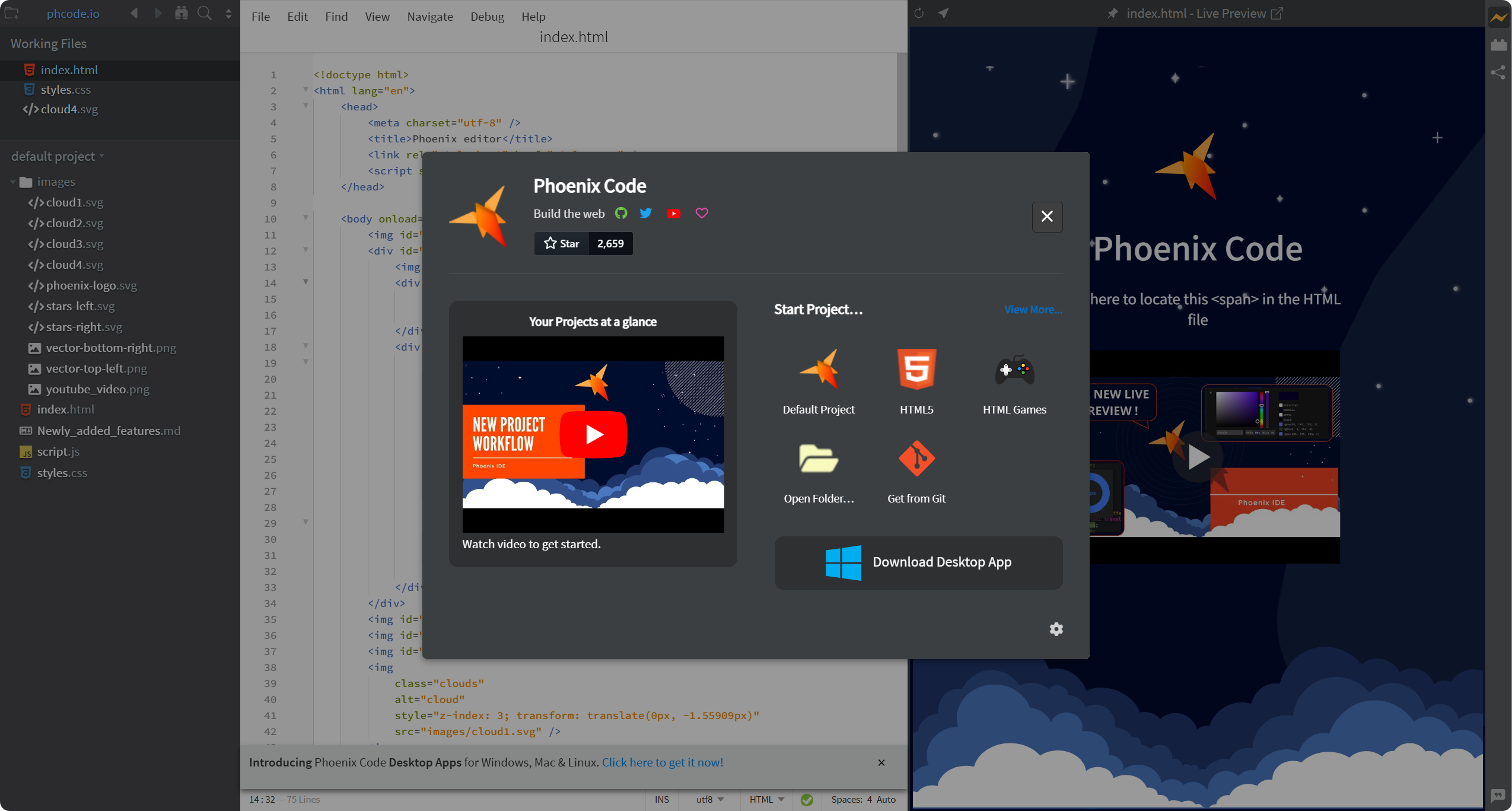Image resolution: width=1512 pixels, height=811 pixels.
Task: Open the YouTube channel icon
Action: pyautogui.click(x=673, y=214)
